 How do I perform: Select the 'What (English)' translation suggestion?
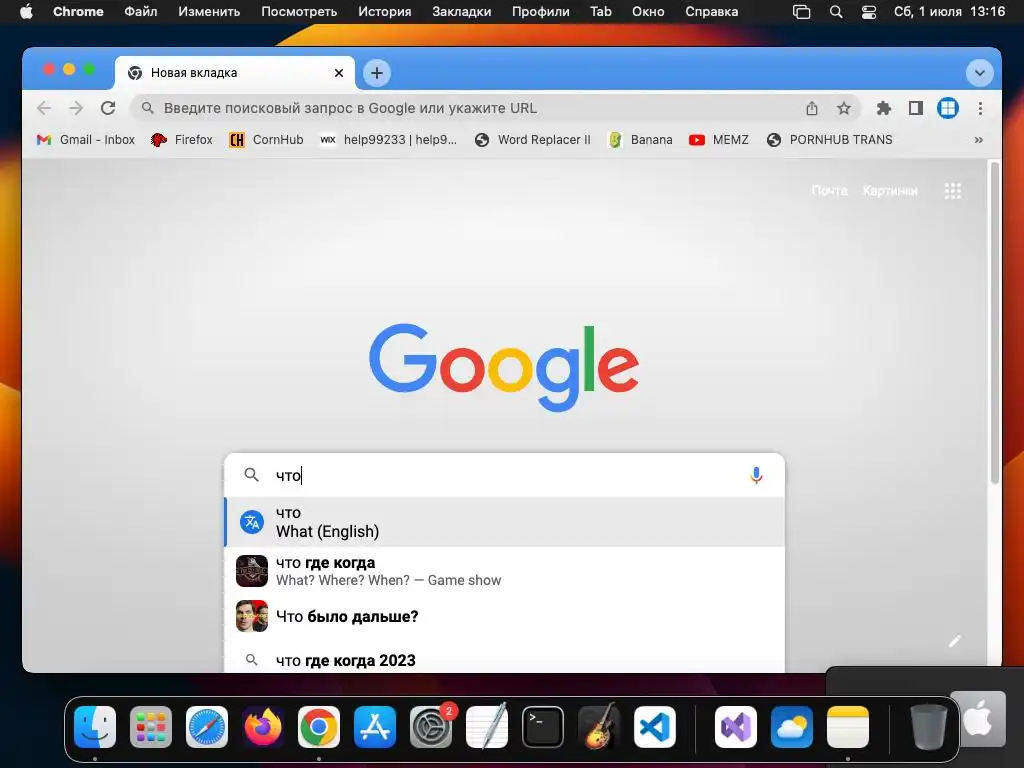504,522
